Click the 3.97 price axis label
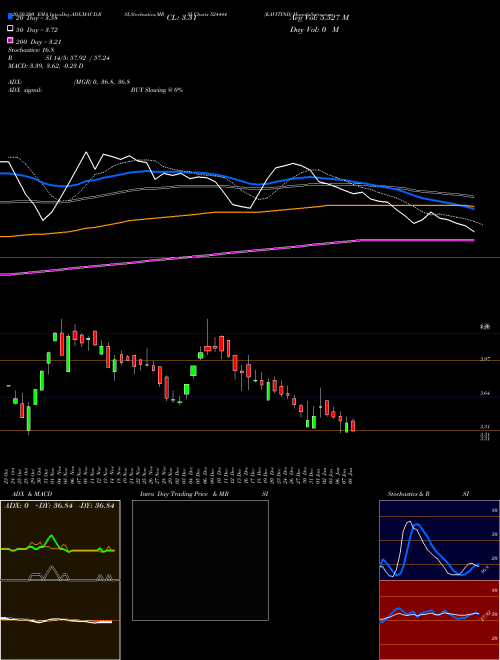This screenshot has height=660, width=500. click(485, 359)
